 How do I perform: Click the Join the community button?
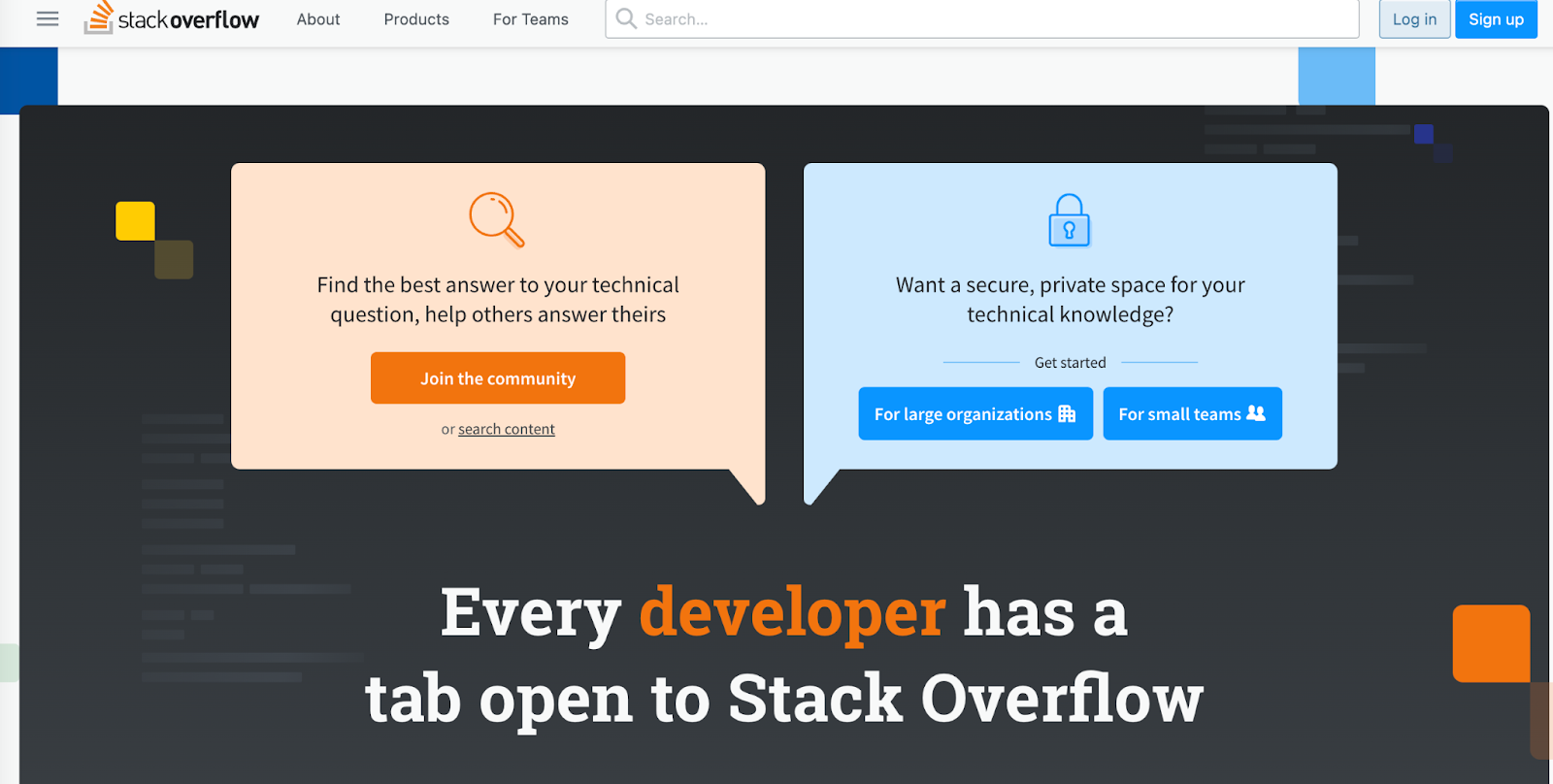tap(498, 378)
